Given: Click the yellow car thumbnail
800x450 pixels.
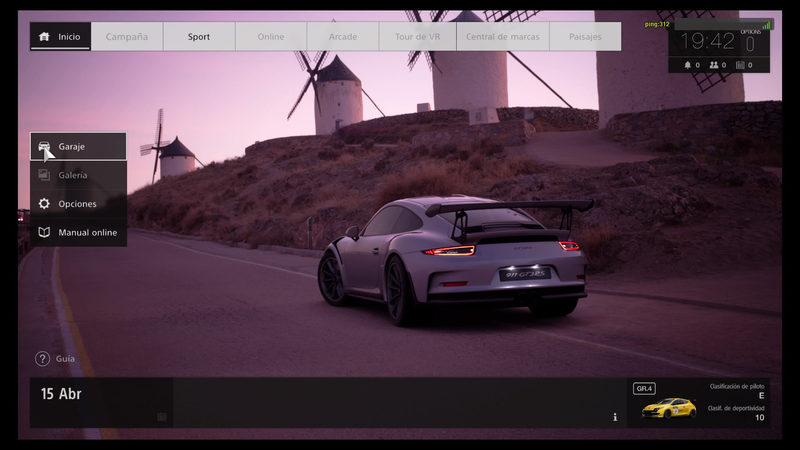Looking at the screenshot, I should coord(668,407).
